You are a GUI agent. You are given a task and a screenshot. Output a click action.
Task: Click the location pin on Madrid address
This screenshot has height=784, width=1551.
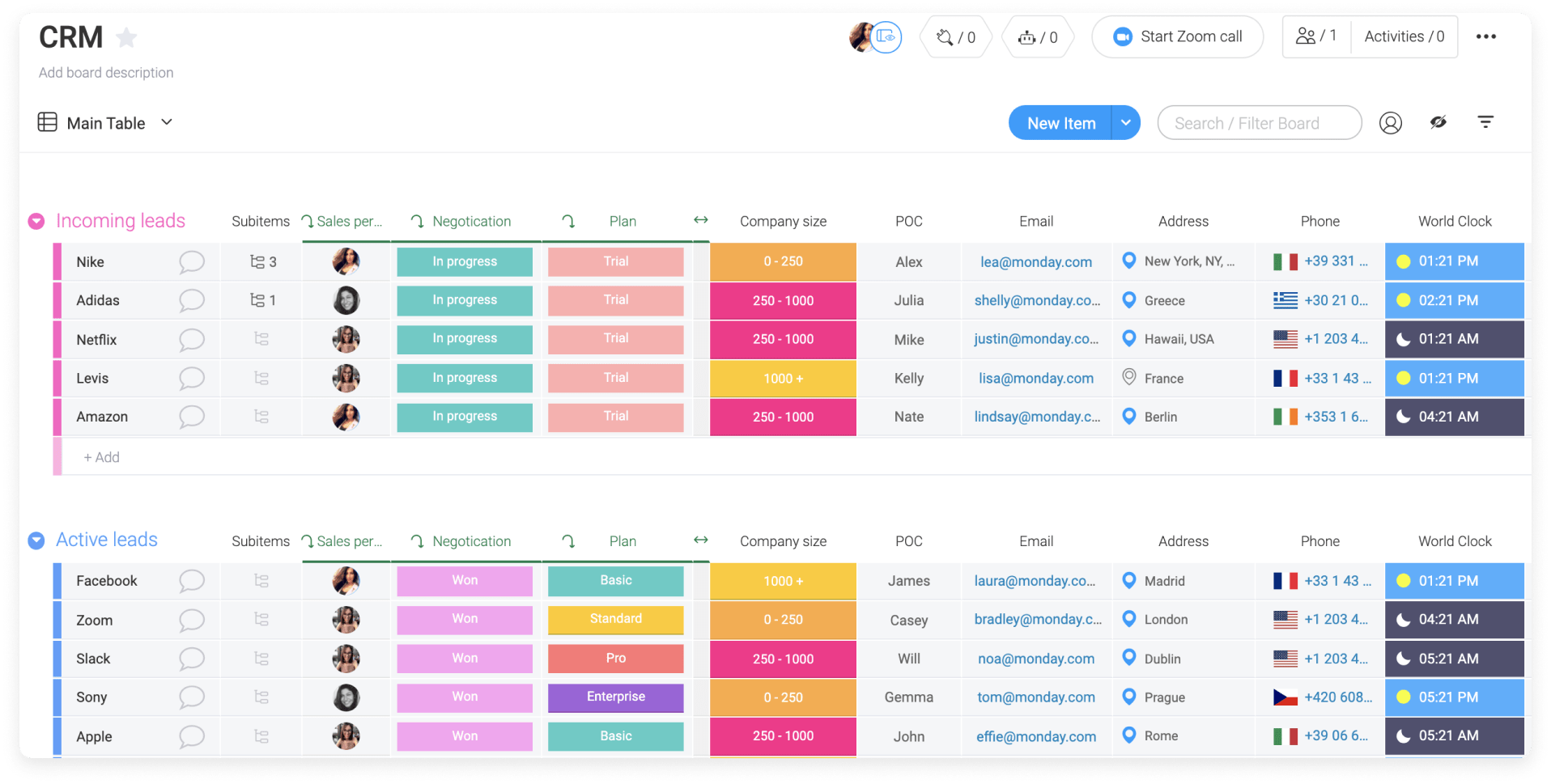pyautogui.click(x=1129, y=580)
